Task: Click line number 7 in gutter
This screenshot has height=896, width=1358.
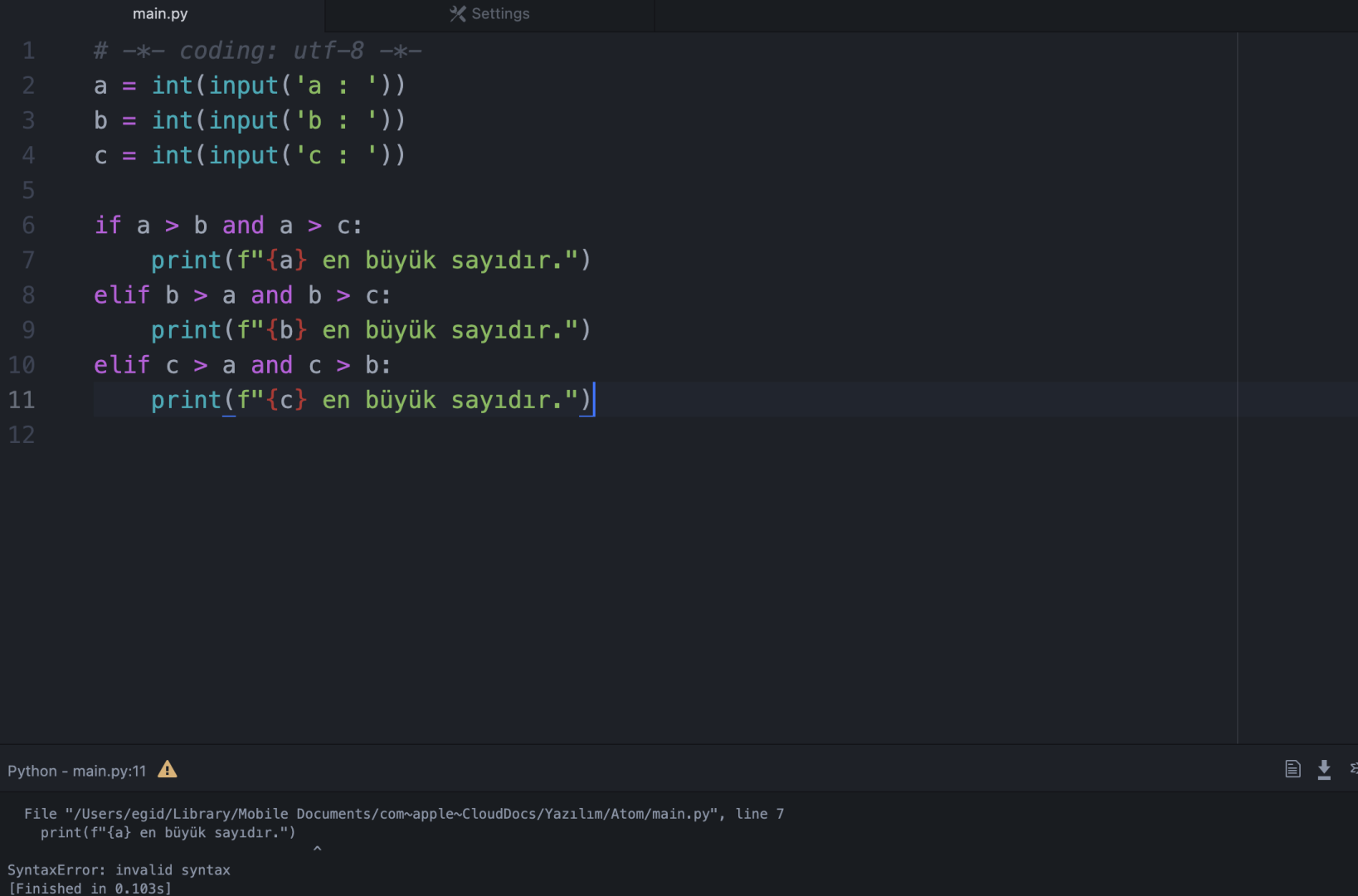Action: pos(29,260)
